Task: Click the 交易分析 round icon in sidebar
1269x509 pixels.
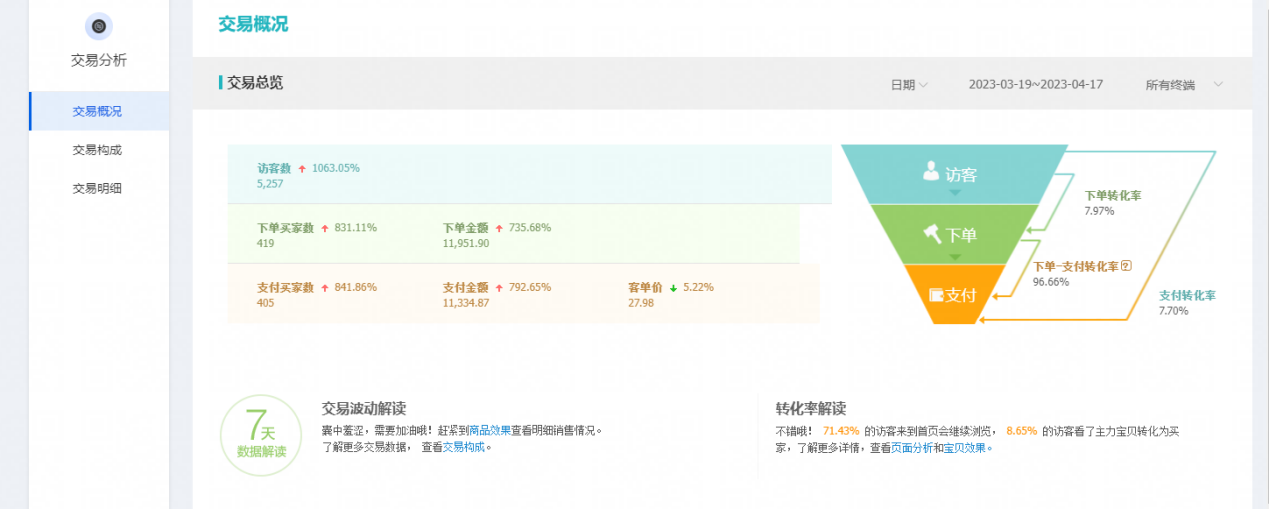Action: pos(98,27)
